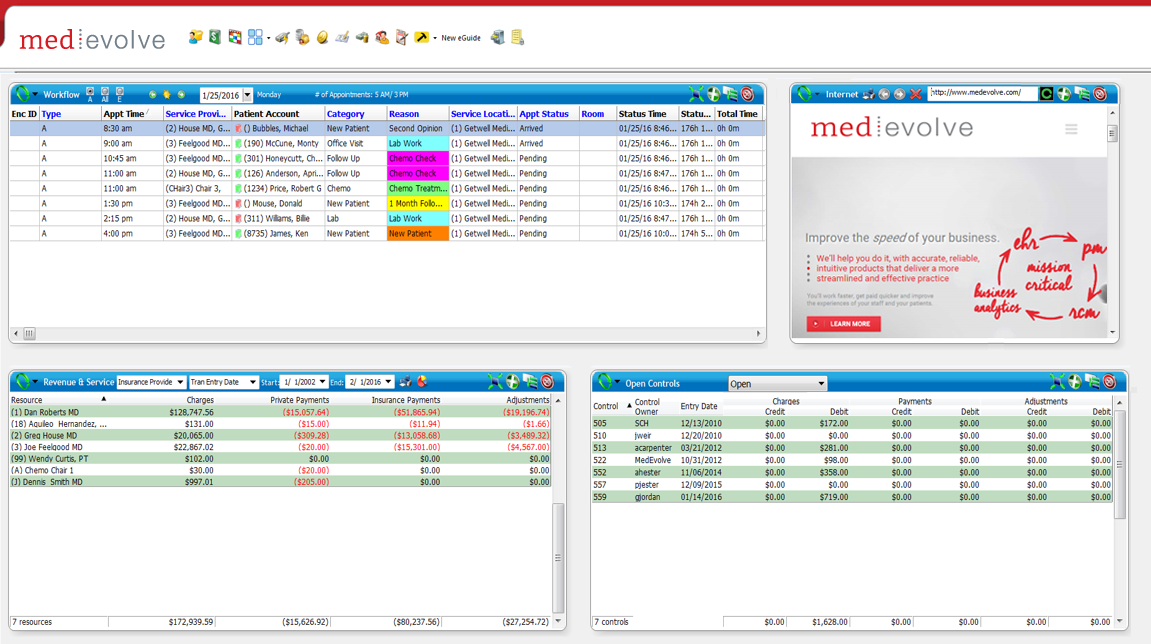Click the green Chemo Treatment reason cell

(x=418, y=189)
